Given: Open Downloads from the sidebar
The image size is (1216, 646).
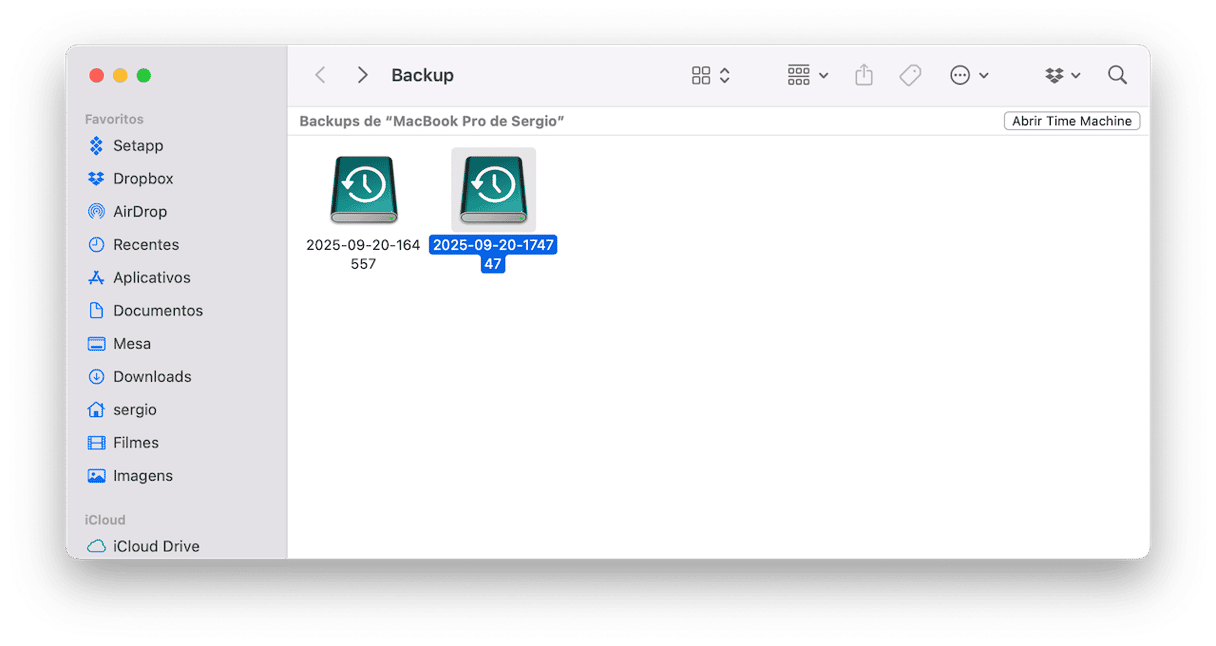Looking at the screenshot, I should [151, 377].
